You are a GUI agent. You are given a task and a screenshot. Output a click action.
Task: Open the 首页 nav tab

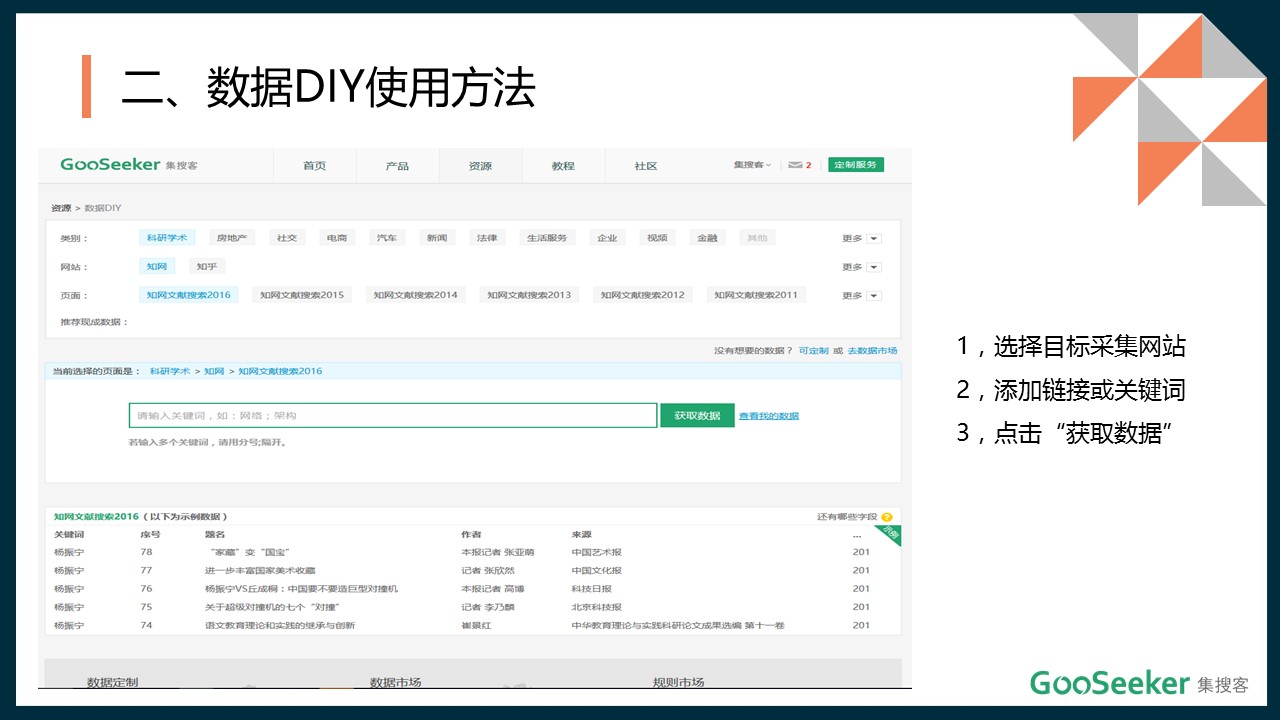(315, 166)
